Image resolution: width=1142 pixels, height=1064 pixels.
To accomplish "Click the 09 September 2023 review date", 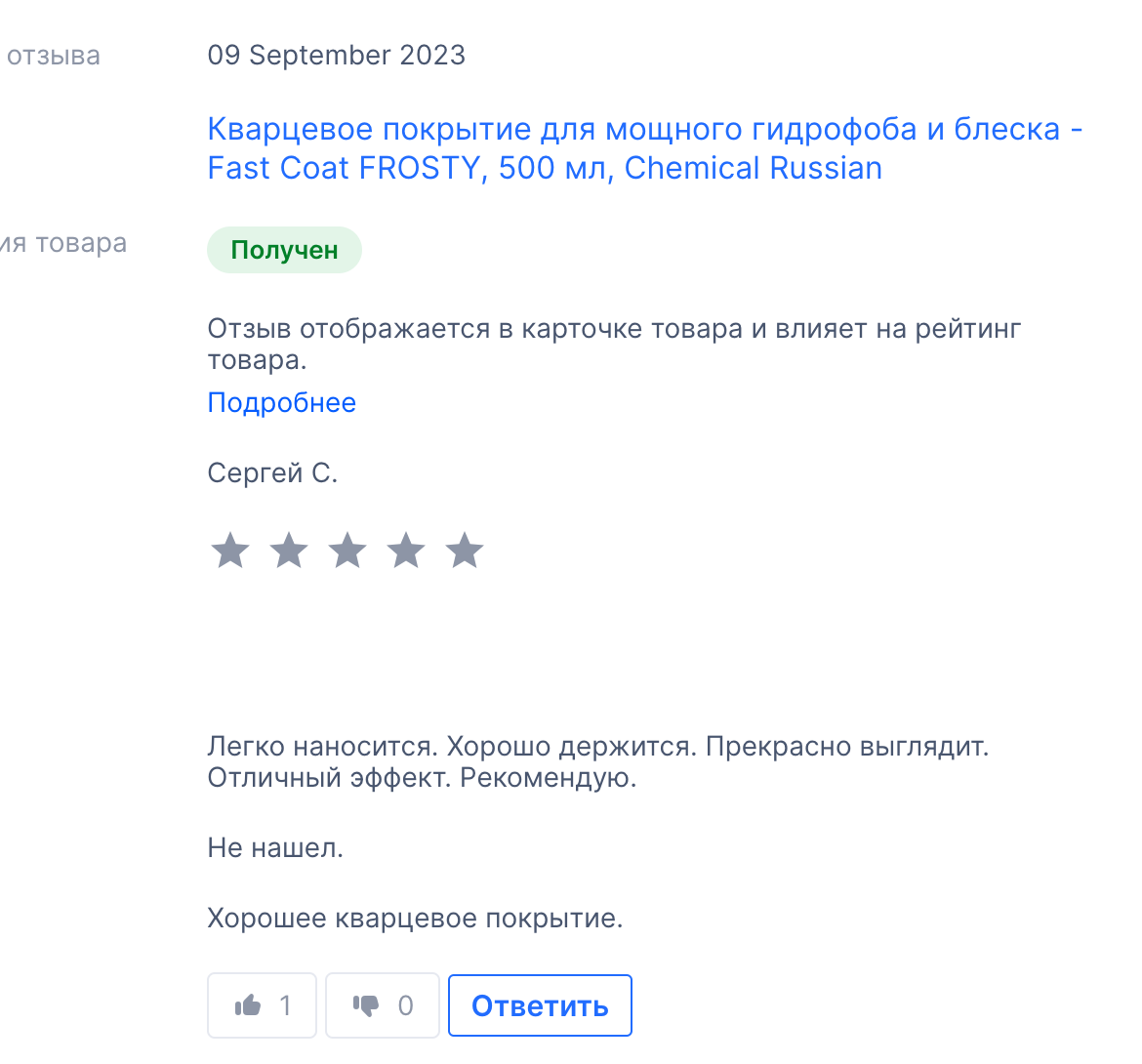I will tap(336, 56).
